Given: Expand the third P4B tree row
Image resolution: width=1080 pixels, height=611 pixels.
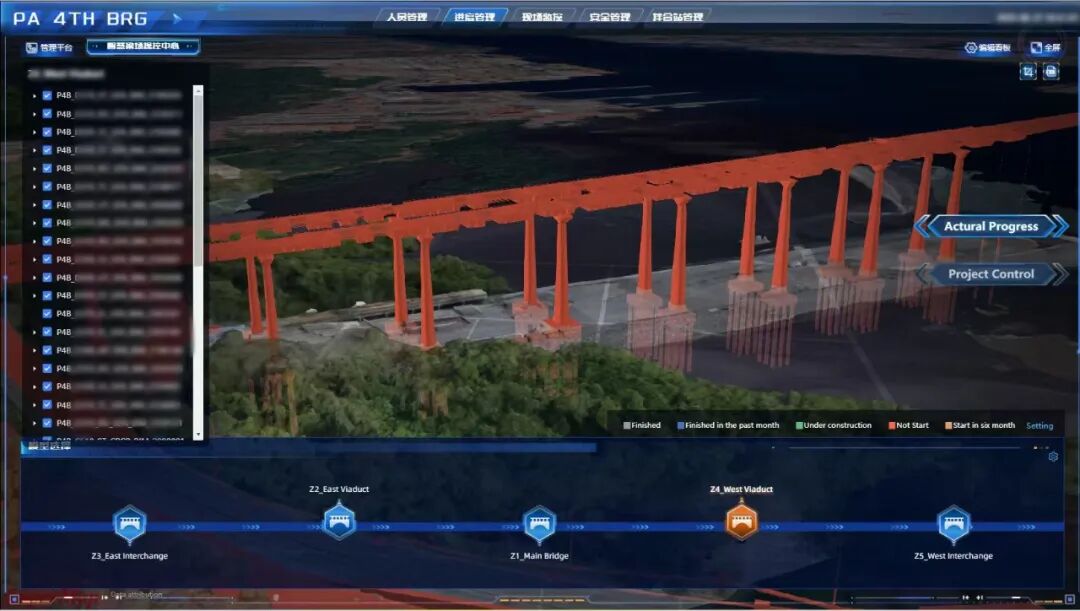Looking at the screenshot, I should [x=34, y=132].
